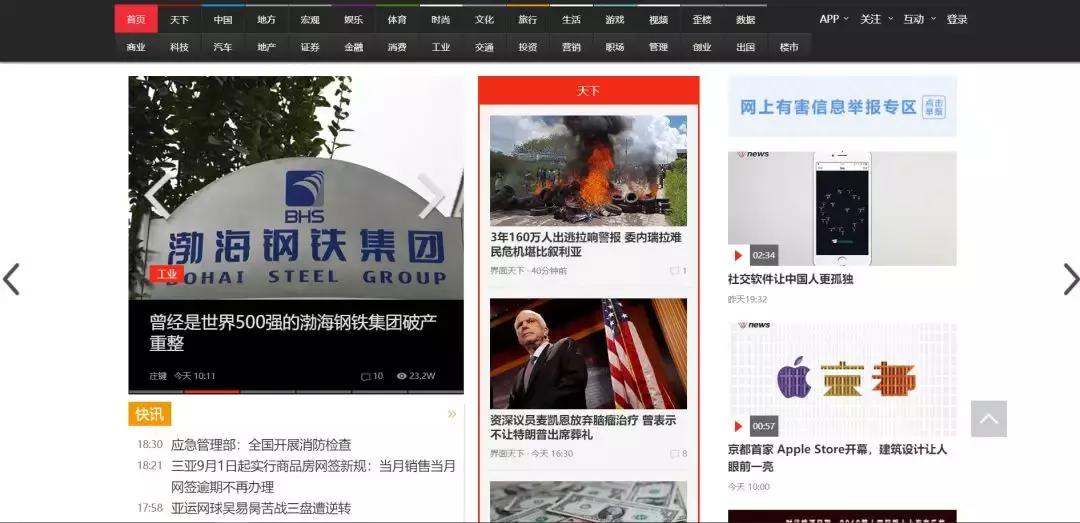Viewport: 1080px width, 523px height.
Task: Select 工业 in the second nav row
Action: click(441, 47)
